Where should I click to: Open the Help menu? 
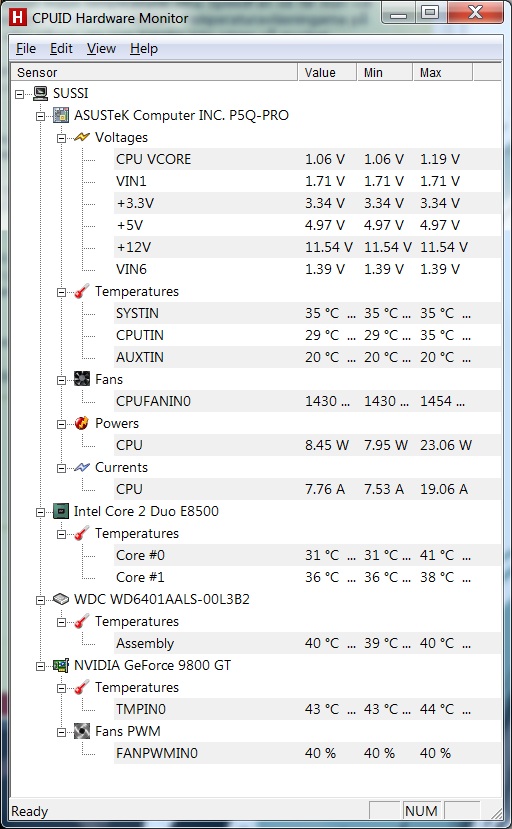coord(144,49)
